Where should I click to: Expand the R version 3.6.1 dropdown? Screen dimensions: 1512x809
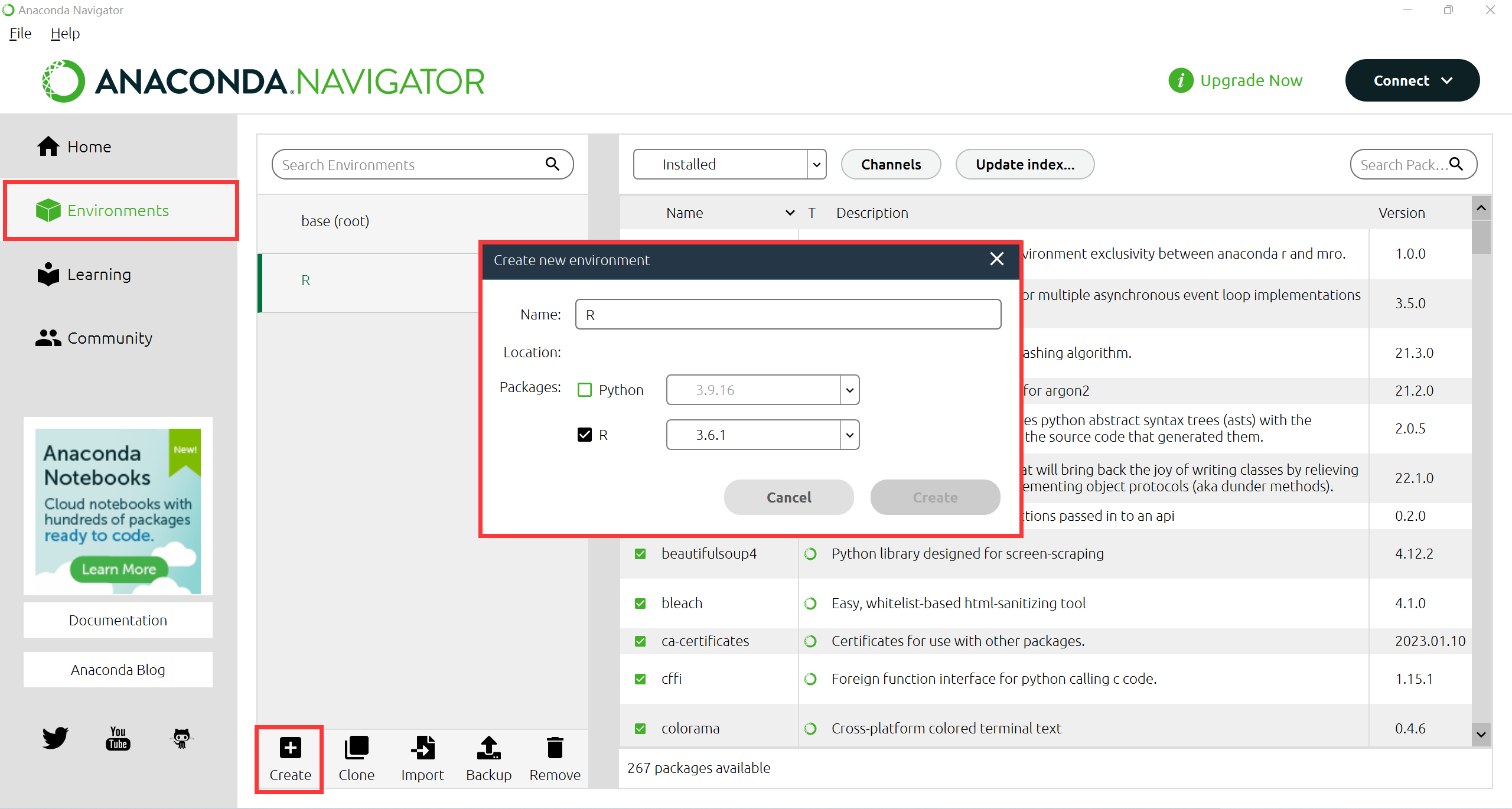pyautogui.click(x=849, y=435)
